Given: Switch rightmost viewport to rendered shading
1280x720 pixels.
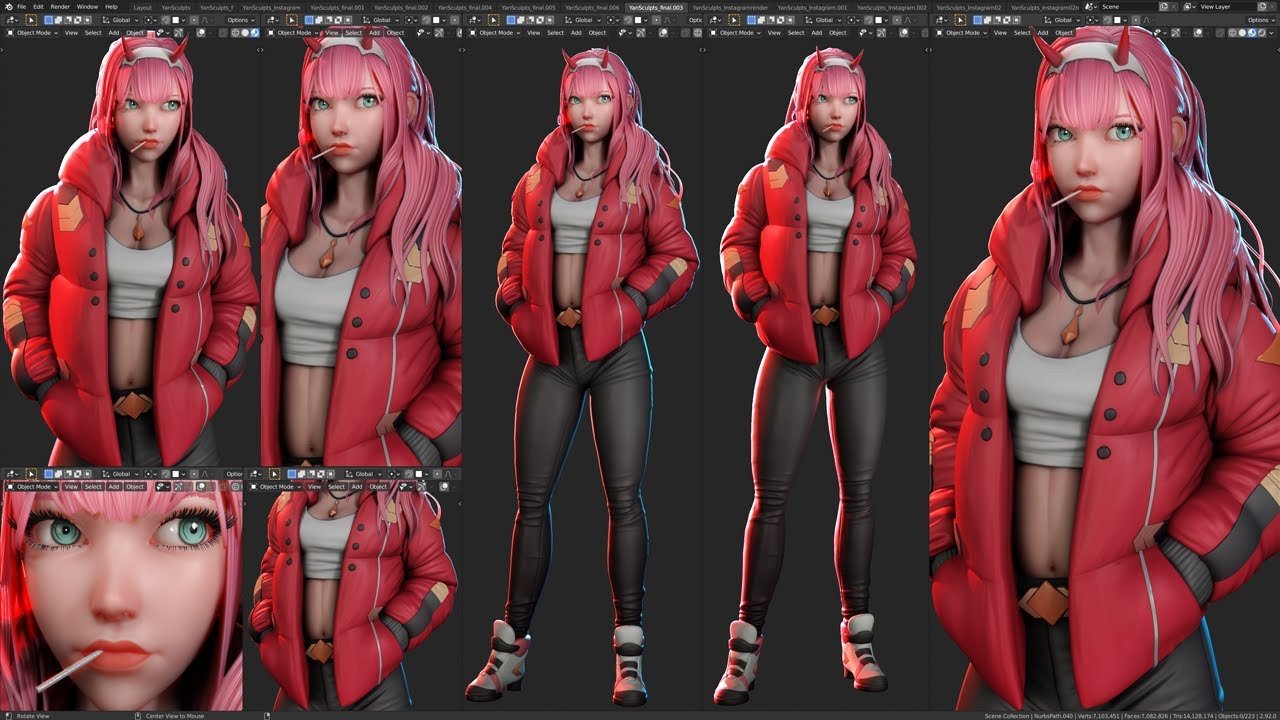Looking at the screenshot, I should click(x=1264, y=33).
